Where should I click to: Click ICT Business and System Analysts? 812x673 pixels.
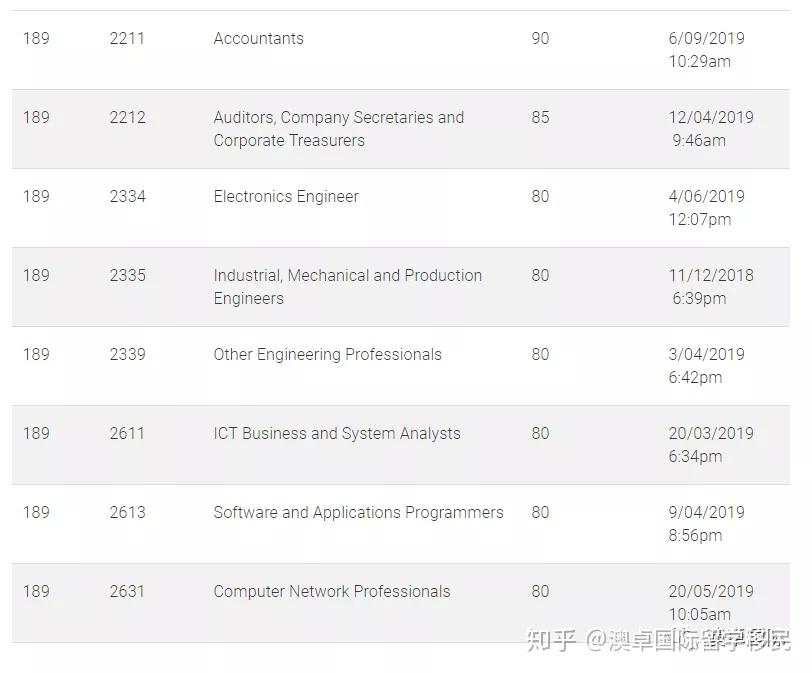[x=337, y=433]
